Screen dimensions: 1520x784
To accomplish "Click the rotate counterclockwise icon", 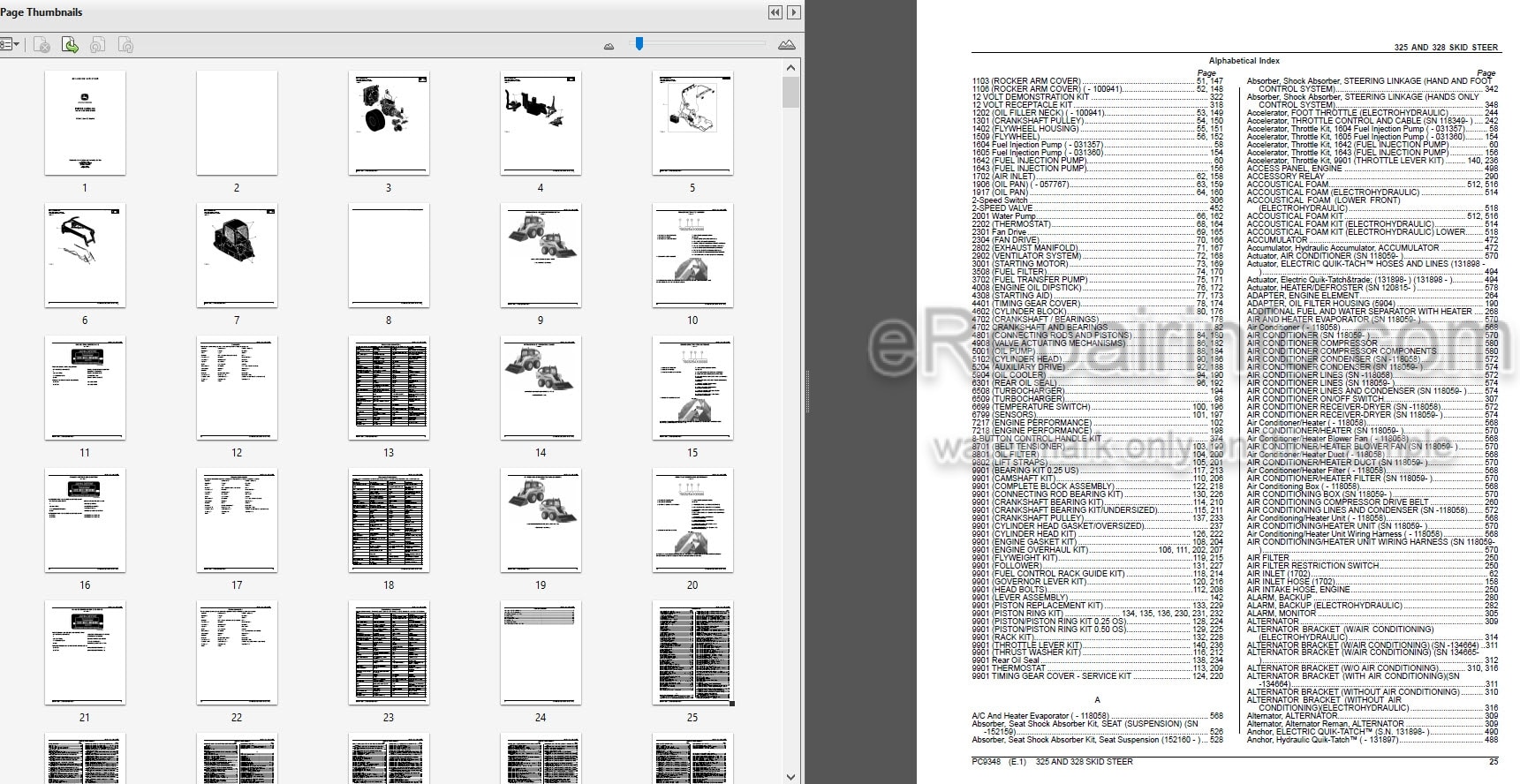I will [98, 45].
